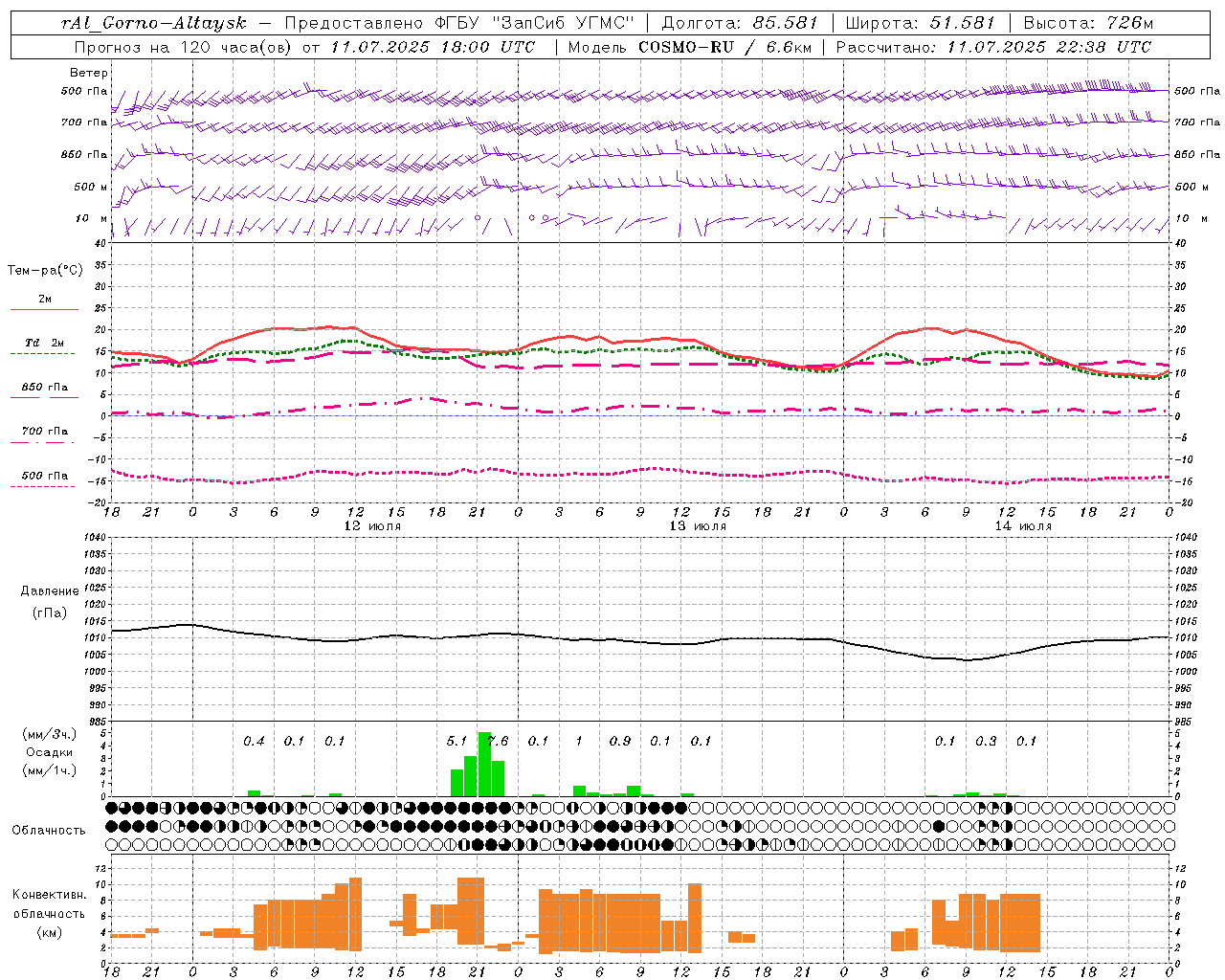Click the (мм/3ч.) units label
1225x980 pixels.
point(49,734)
